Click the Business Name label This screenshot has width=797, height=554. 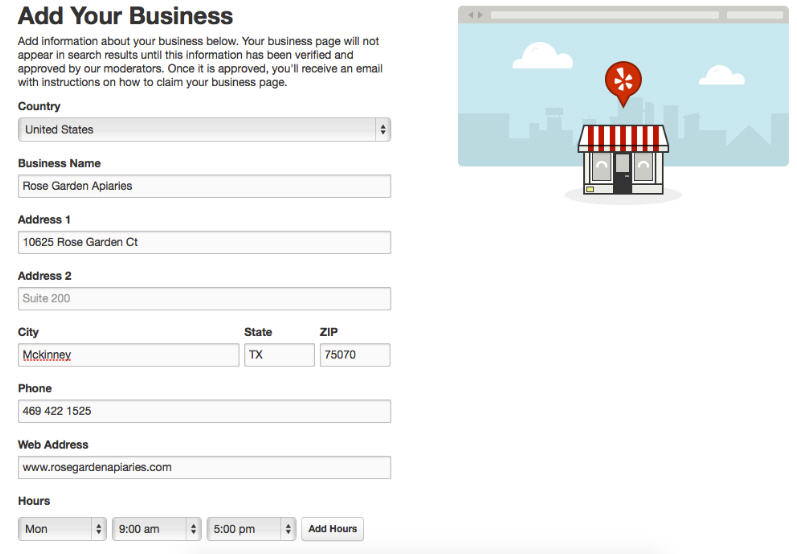(x=59, y=163)
